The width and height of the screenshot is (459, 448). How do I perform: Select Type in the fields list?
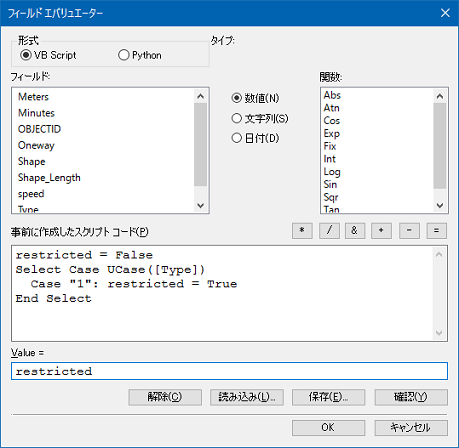point(28,209)
